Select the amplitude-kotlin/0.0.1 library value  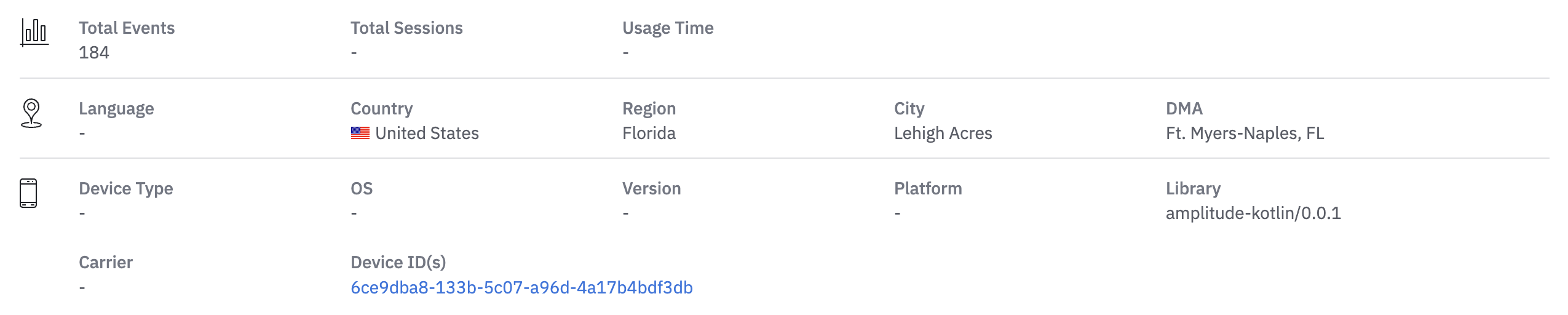click(1253, 213)
